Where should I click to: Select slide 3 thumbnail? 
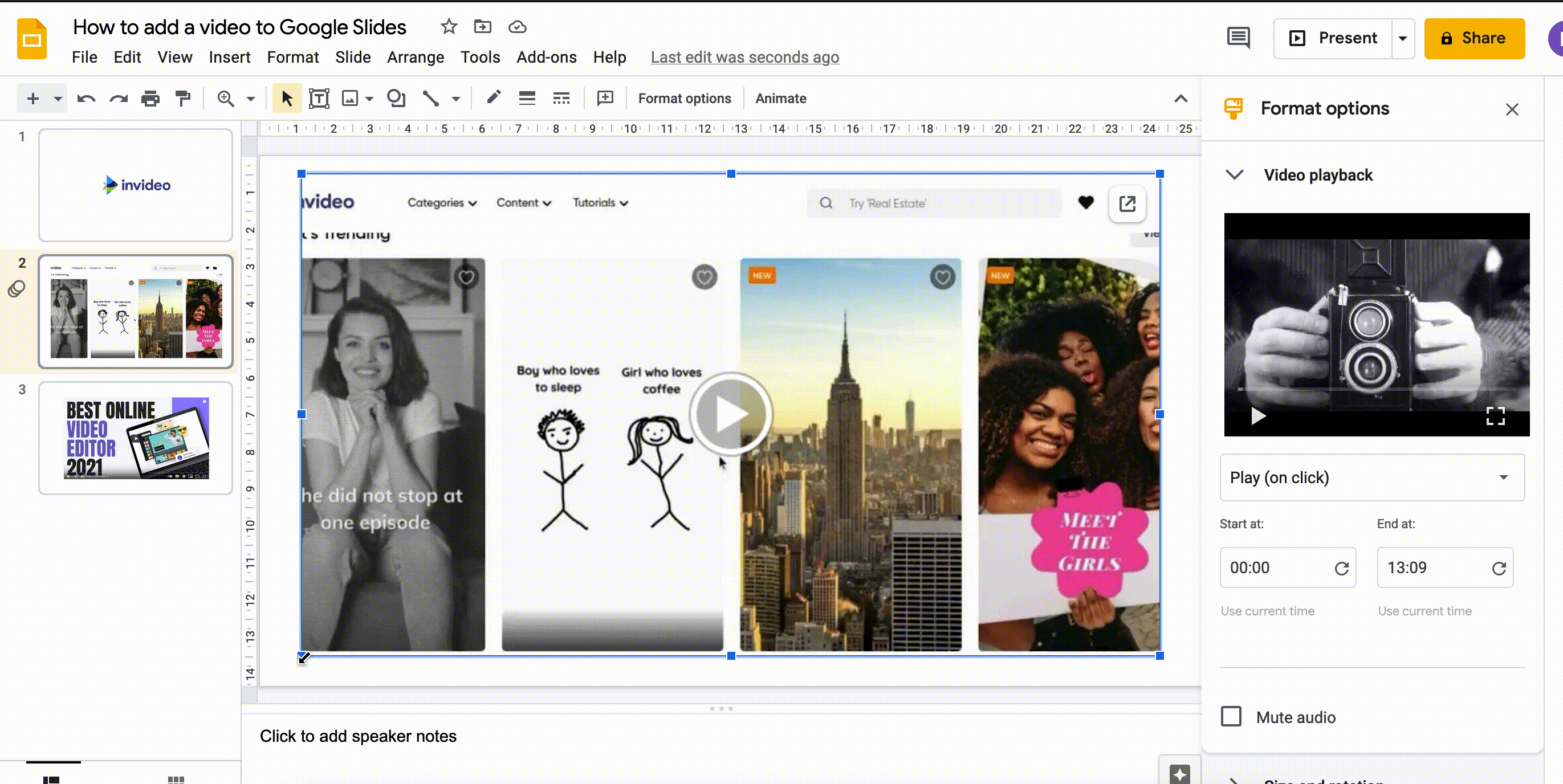point(135,438)
